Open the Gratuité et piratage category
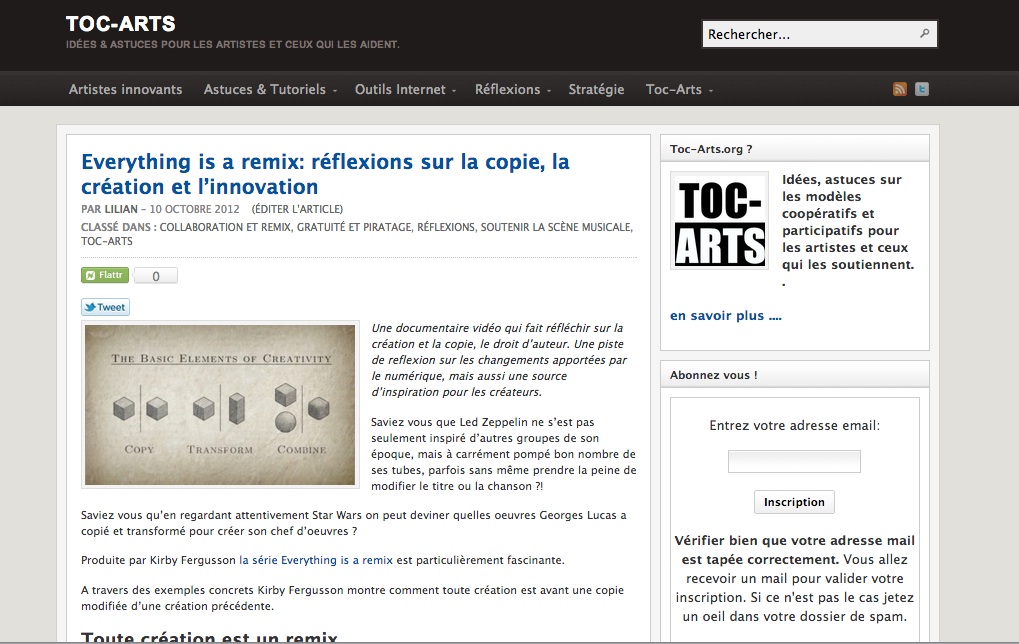This screenshot has width=1019, height=644. pos(354,227)
